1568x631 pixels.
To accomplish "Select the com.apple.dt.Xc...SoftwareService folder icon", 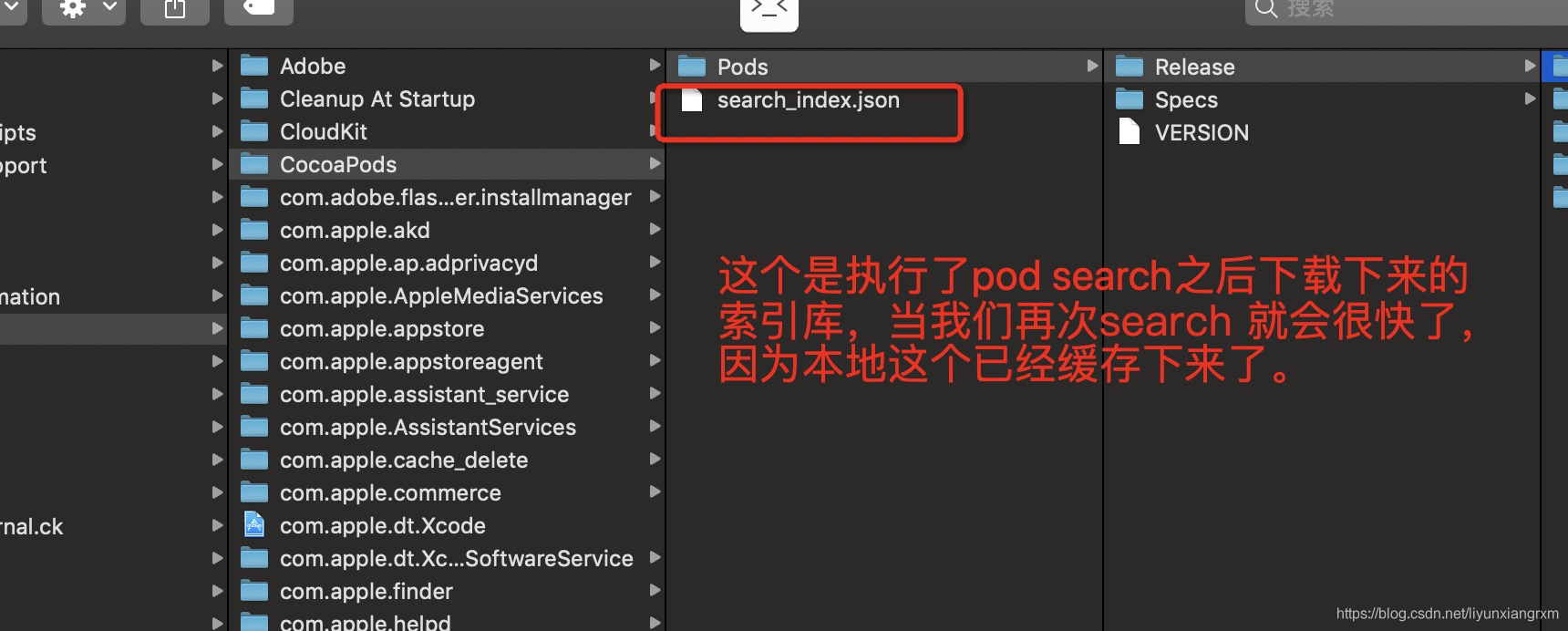I will point(254,558).
